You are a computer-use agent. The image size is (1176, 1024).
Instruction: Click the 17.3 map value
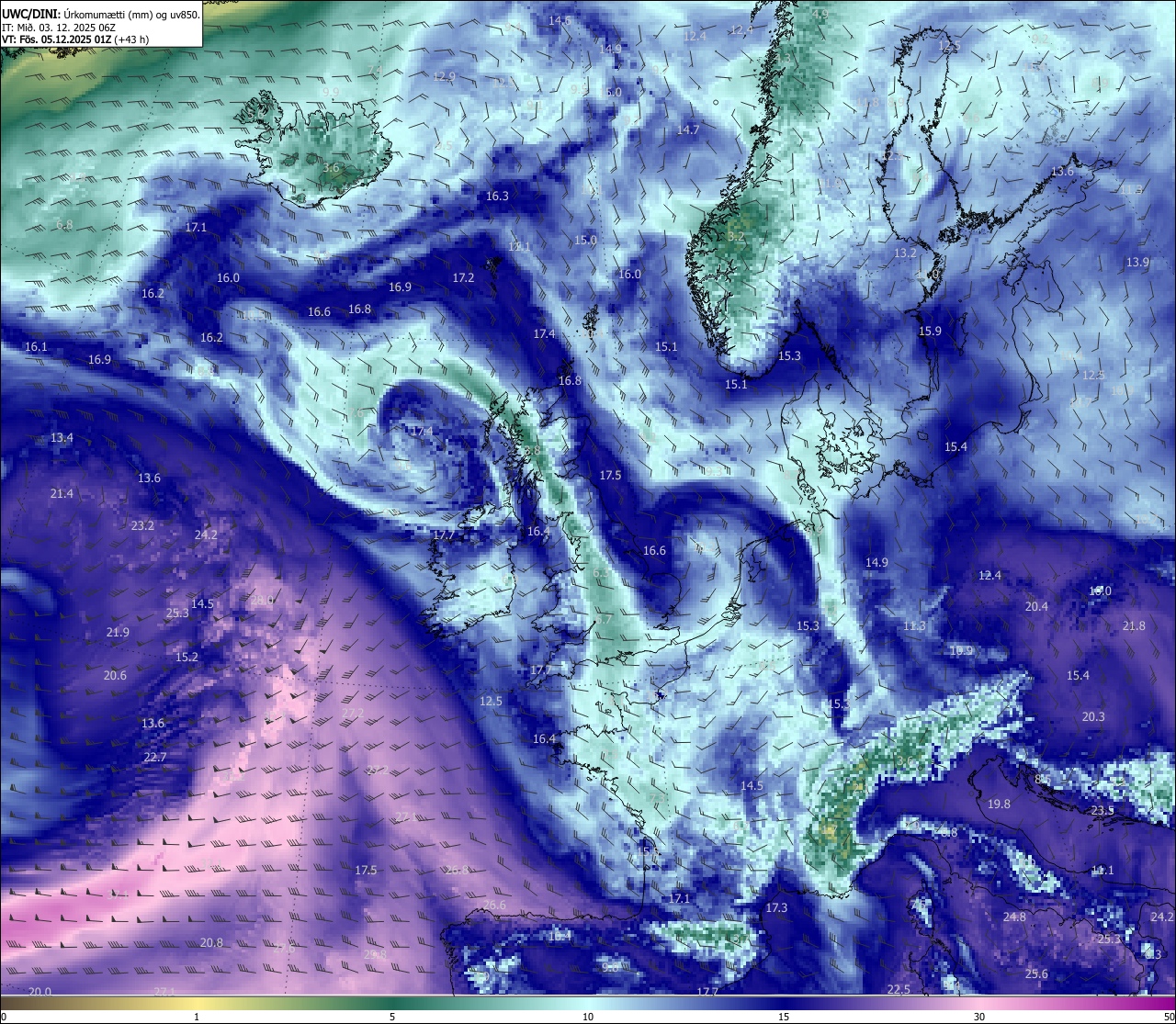[776, 907]
